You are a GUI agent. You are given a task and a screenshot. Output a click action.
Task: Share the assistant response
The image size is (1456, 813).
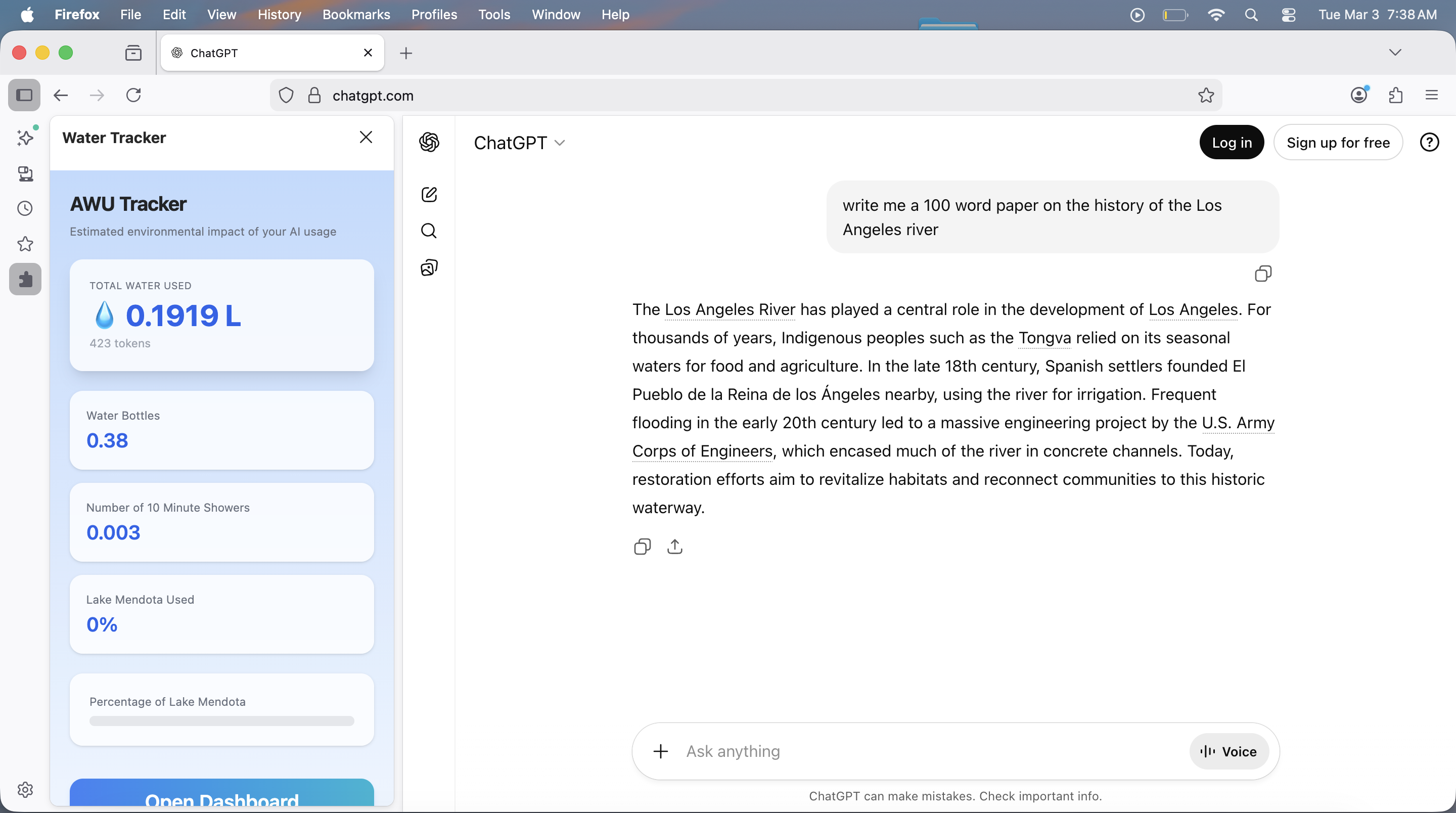(x=675, y=547)
